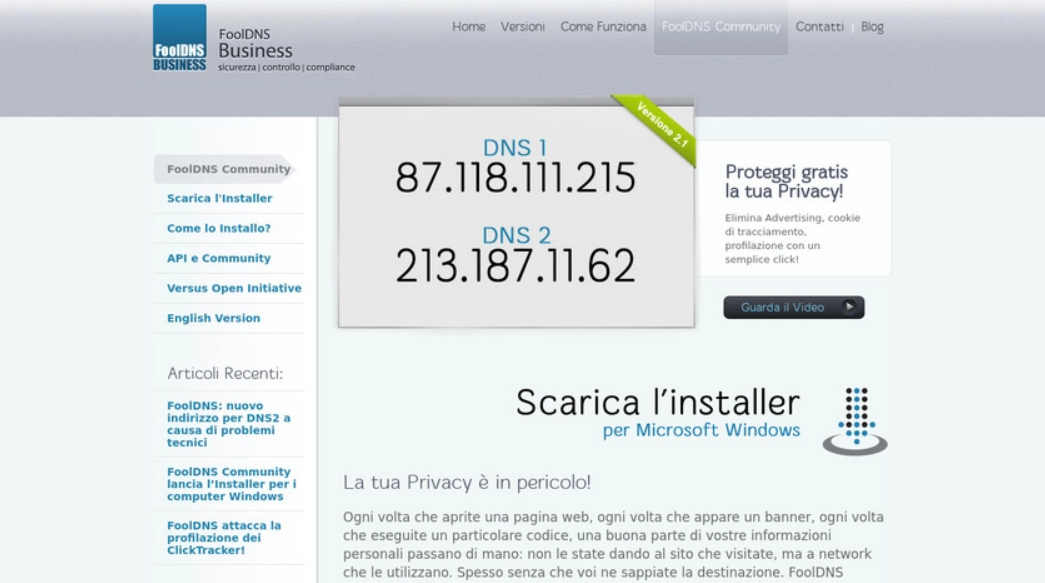Click the Articoli Recenti heading
The height and width of the screenshot is (583, 1045).
225,373
